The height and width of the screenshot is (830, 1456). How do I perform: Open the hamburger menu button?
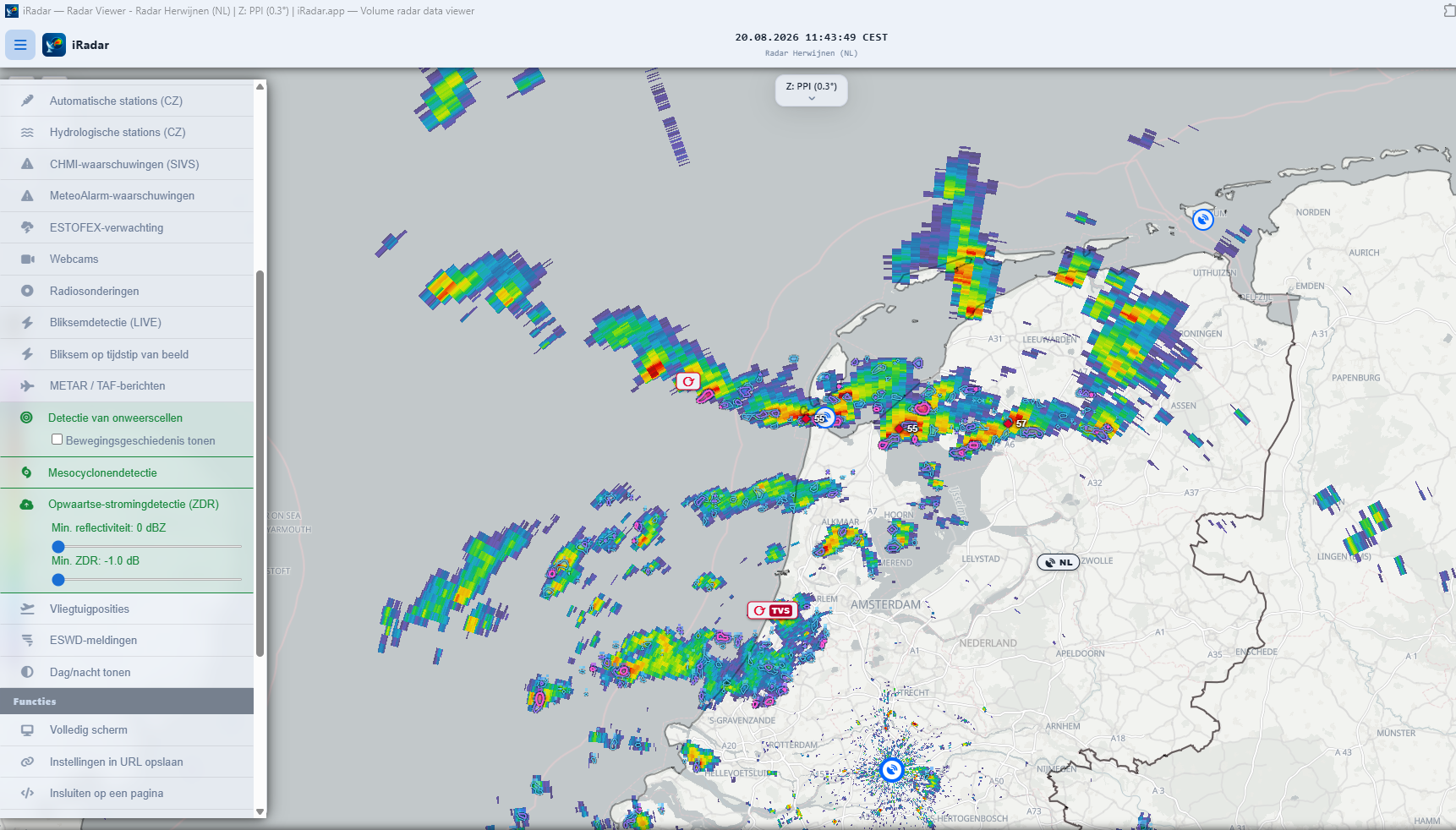tap(20, 45)
